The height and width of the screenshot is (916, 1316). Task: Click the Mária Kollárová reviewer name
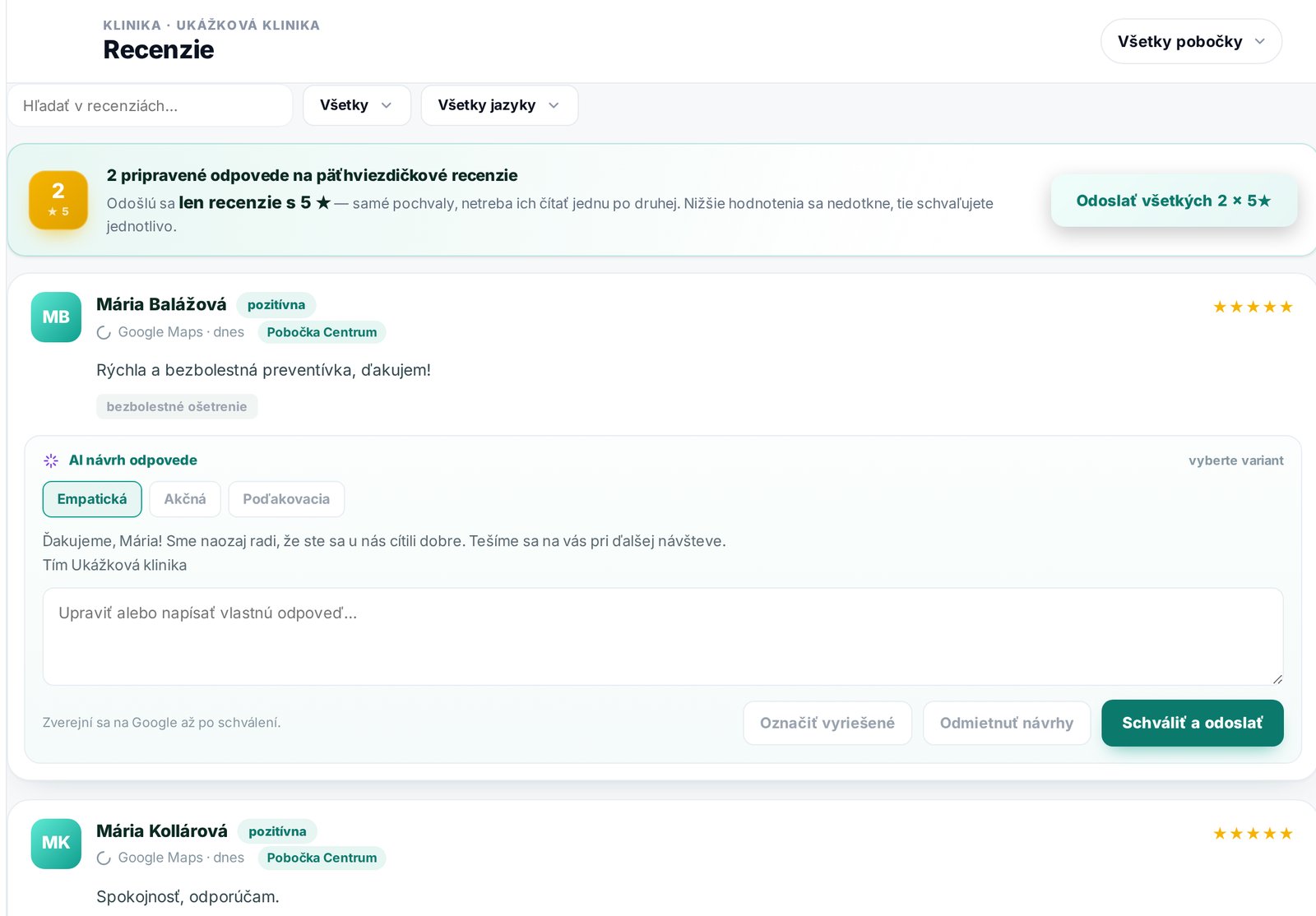click(162, 831)
